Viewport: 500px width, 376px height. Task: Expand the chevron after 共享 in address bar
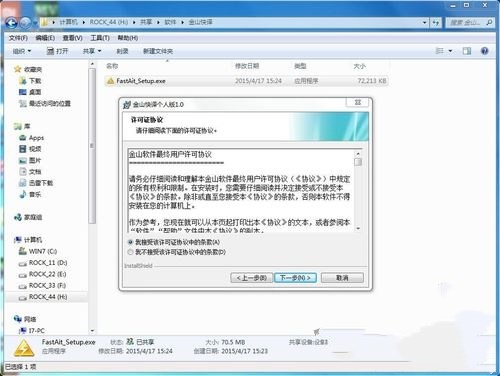[158, 22]
